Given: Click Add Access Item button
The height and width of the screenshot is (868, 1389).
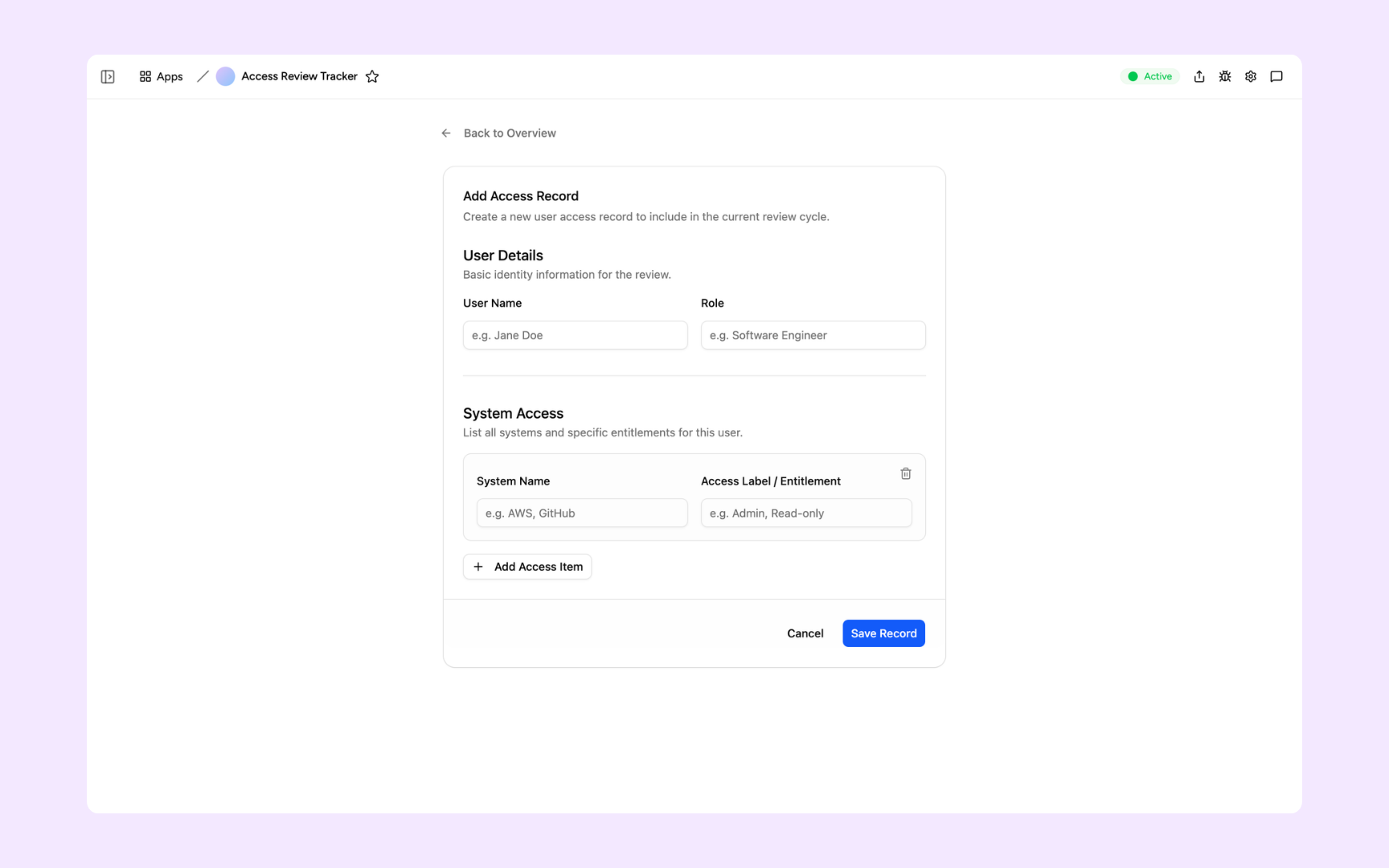Looking at the screenshot, I should [x=527, y=567].
